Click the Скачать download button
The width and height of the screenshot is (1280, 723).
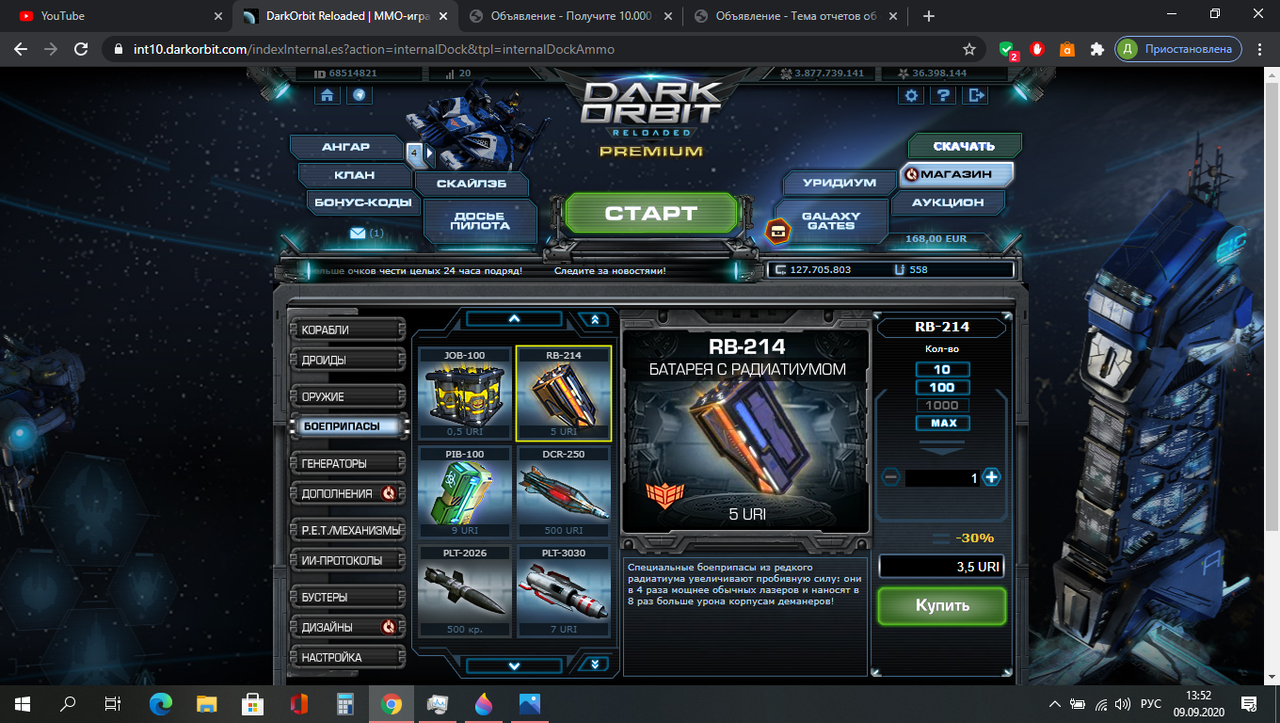click(964, 146)
